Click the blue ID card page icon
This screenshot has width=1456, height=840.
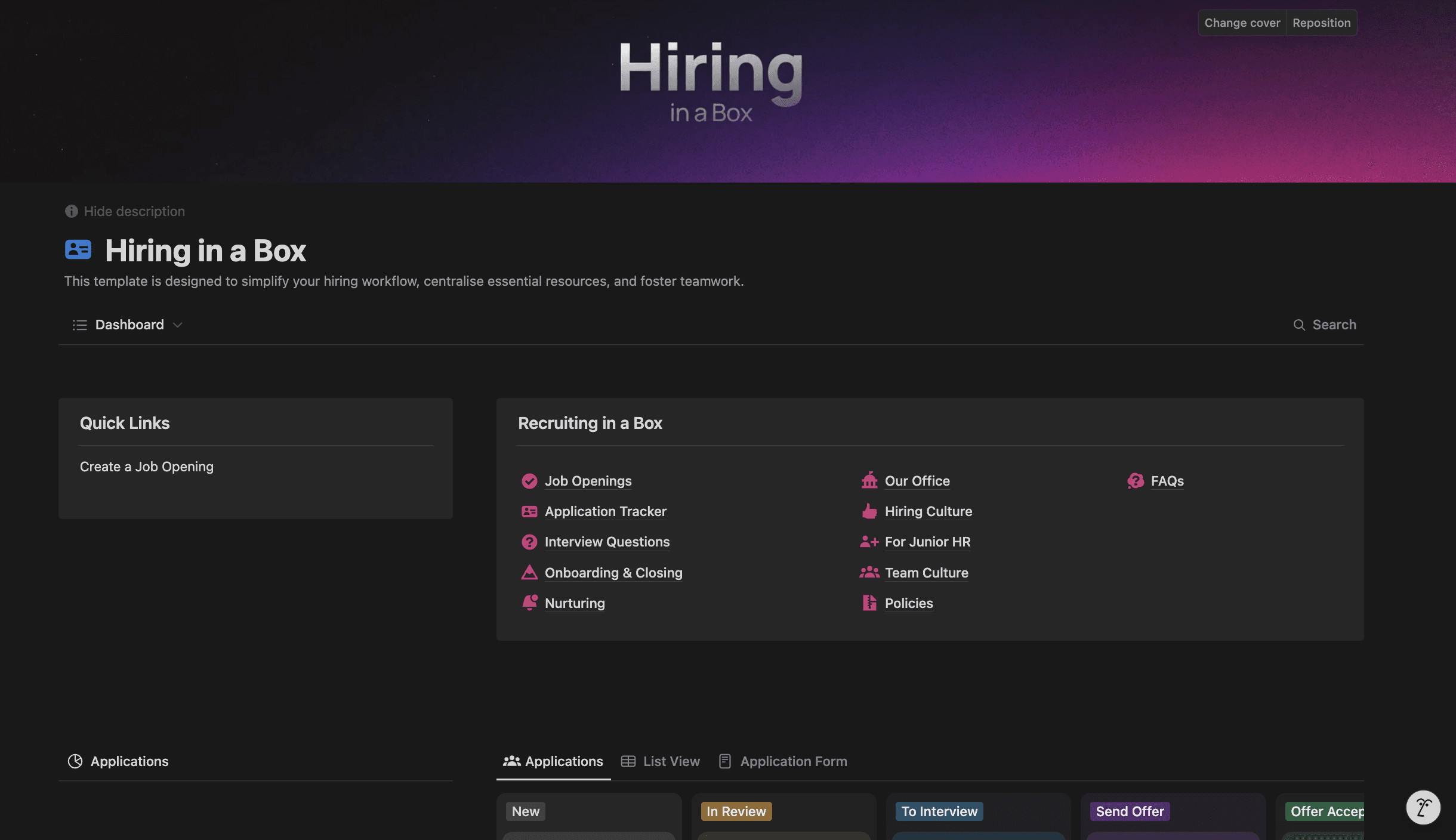point(78,249)
